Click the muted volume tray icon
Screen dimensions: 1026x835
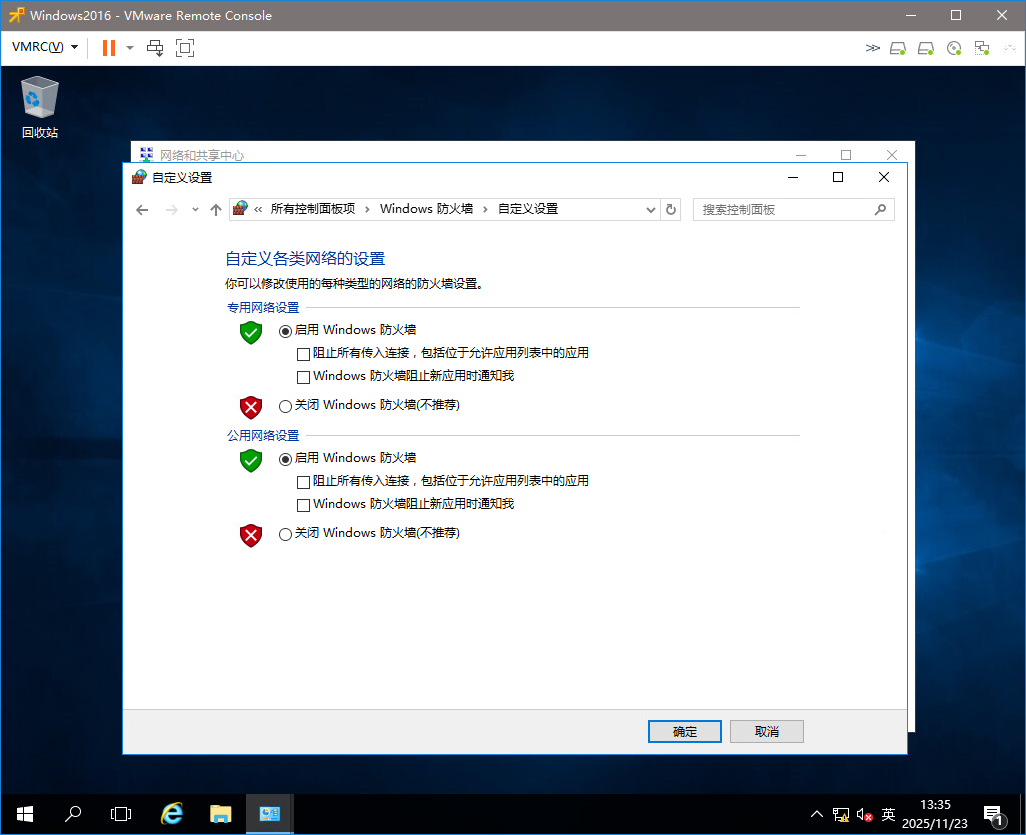pos(864,815)
